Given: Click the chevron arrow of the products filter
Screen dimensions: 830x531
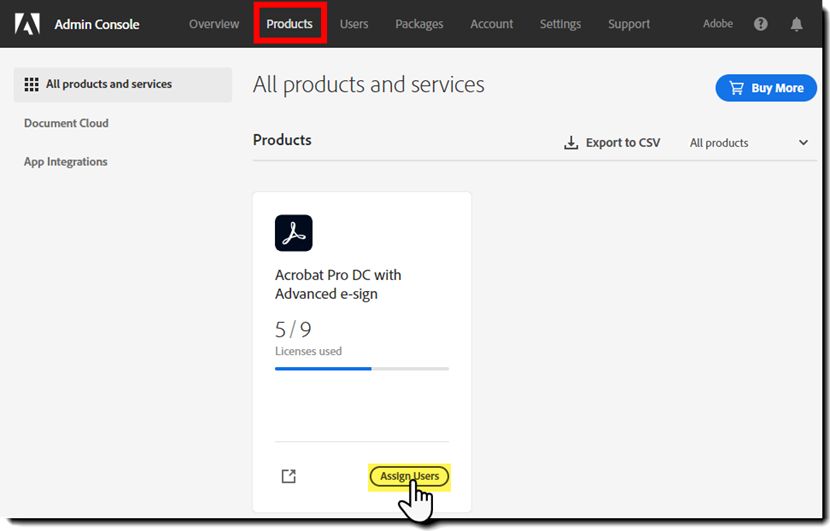Looking at the screenshot, I should (x=803, y=143).
